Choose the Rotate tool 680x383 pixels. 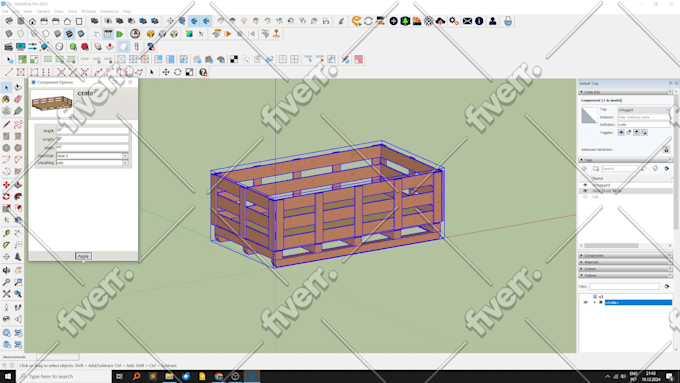coord(6,197)
